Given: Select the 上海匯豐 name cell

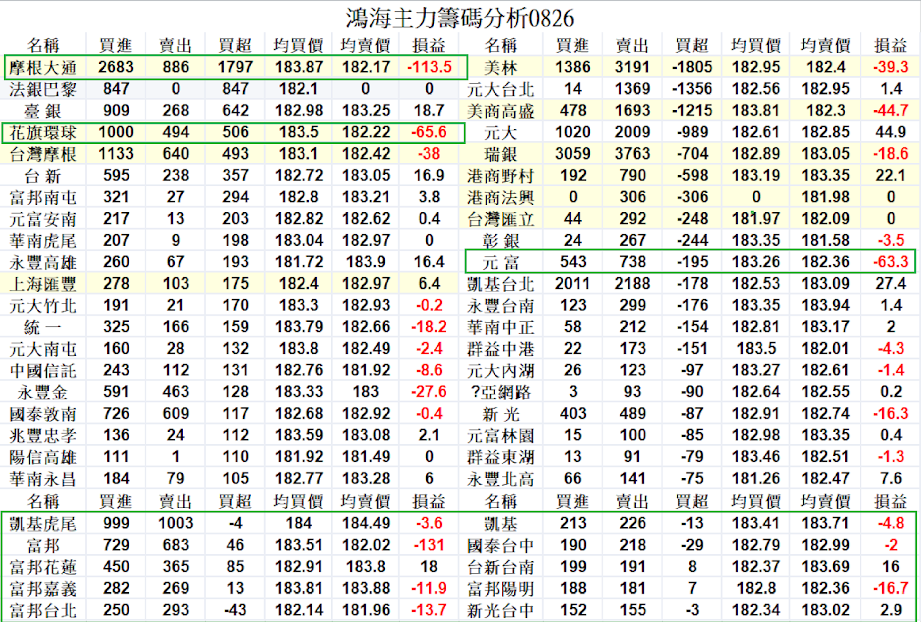Looking at the screenshot, I should click(x=43, y=284).
